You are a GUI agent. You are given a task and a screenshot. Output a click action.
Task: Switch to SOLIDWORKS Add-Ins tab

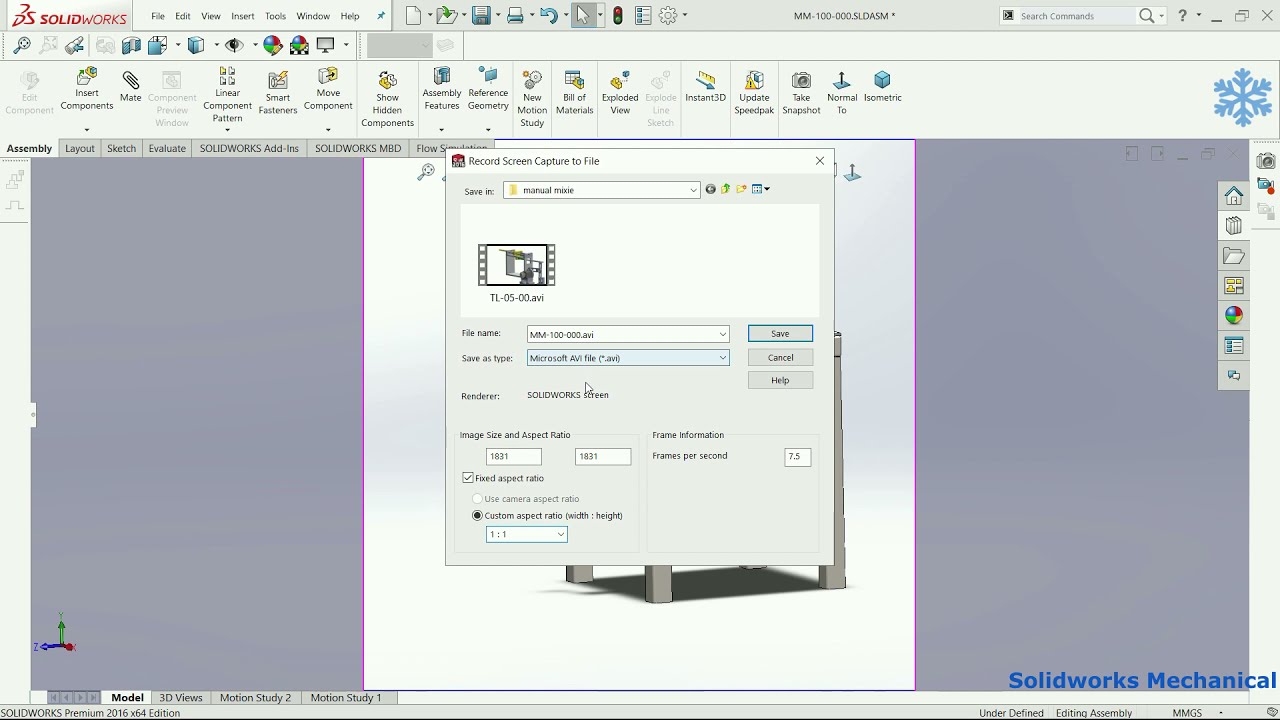(x=249, y=148)
